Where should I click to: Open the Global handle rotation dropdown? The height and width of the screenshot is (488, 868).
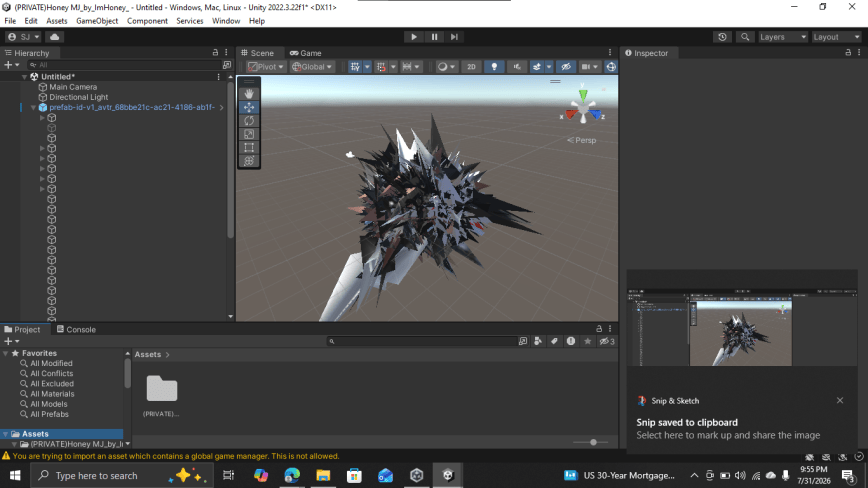pos(312,66)
